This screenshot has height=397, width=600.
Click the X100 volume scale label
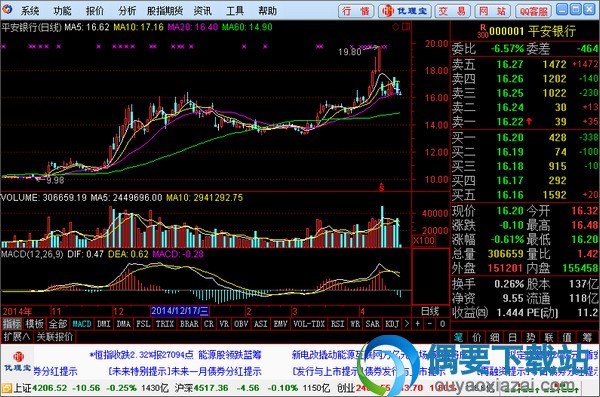(x=424, y=241)
